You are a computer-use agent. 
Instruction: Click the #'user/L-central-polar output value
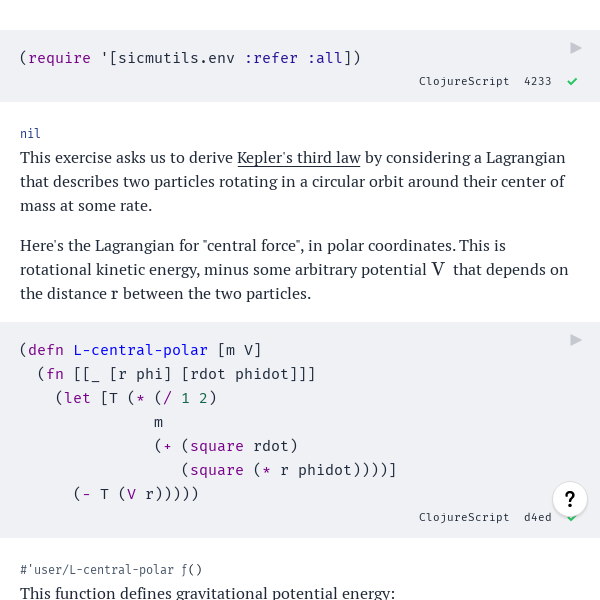coord(97,570)
